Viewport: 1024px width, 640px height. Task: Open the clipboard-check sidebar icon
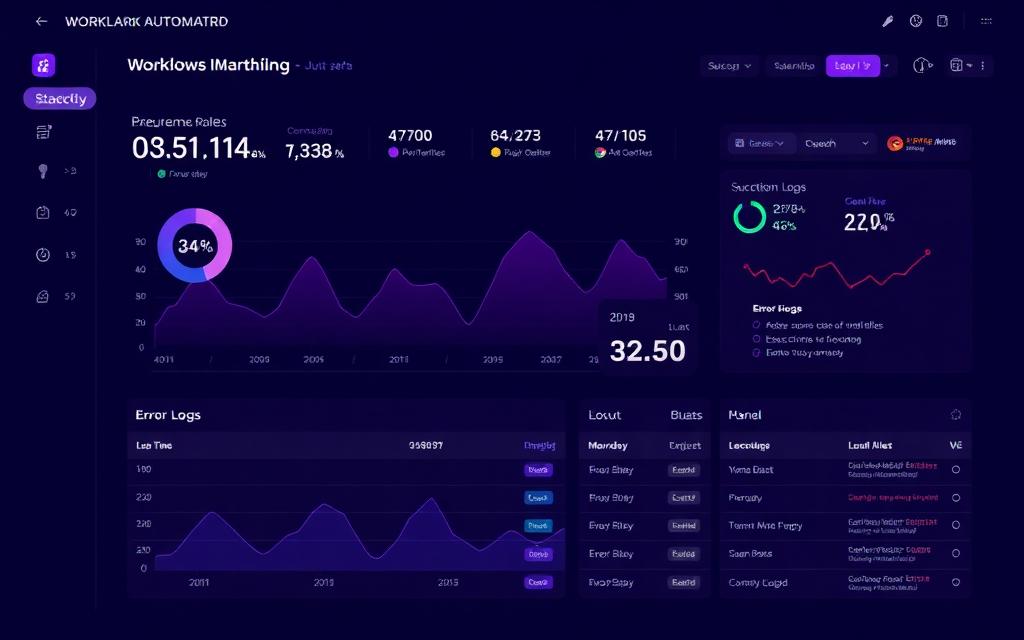[x=42, y=212]
